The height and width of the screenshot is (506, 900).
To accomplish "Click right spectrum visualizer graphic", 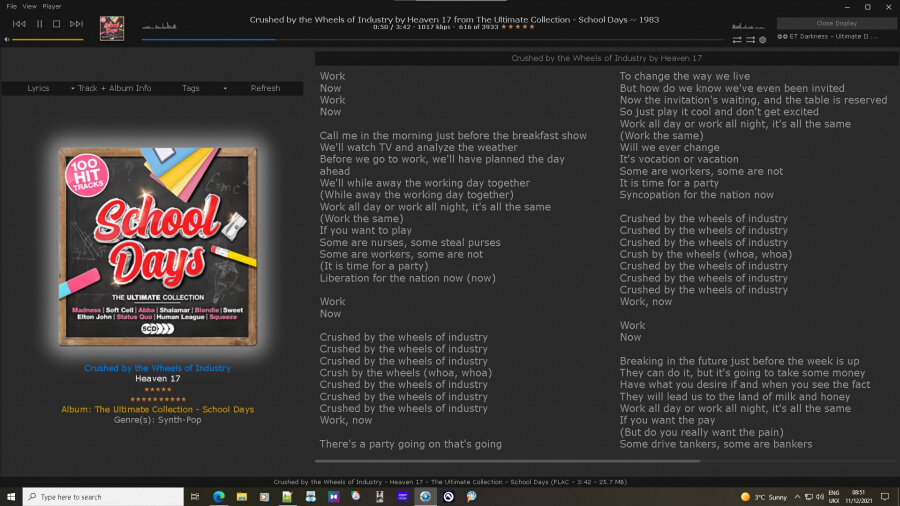I will click(748, 26).
